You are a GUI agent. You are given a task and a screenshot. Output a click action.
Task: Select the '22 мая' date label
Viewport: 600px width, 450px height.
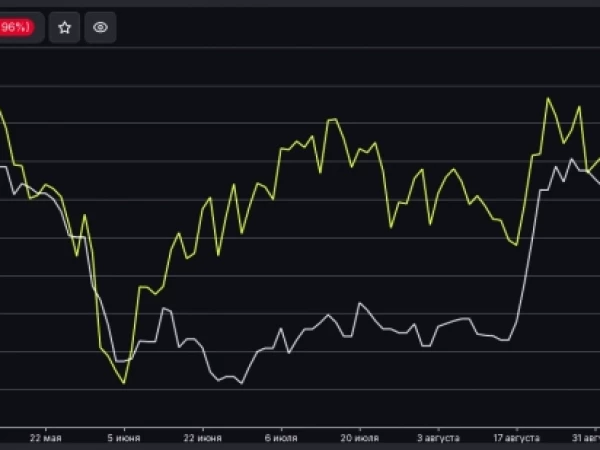[x=46, y=438]
